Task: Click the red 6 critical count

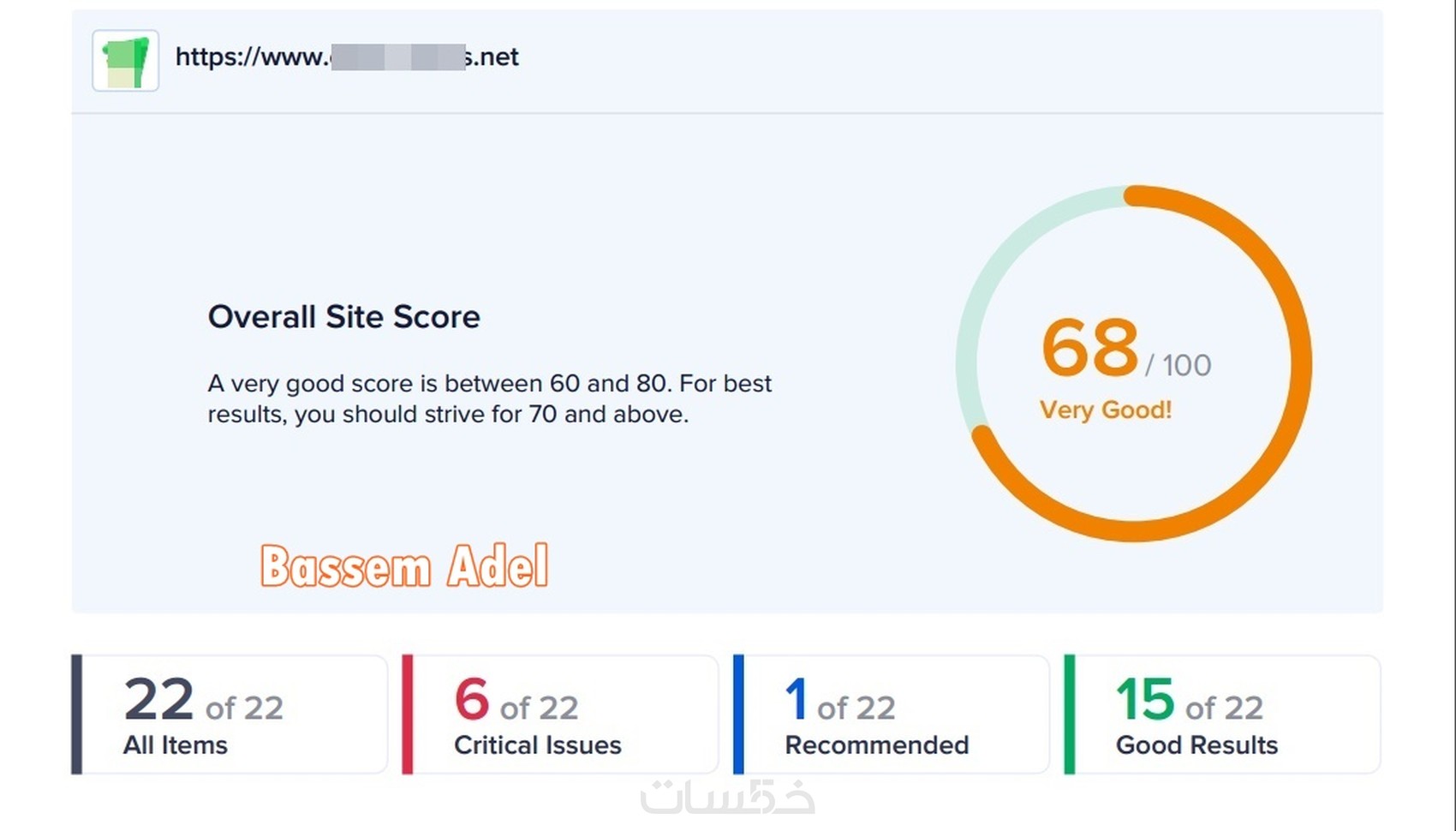Action: click(472, 700)
